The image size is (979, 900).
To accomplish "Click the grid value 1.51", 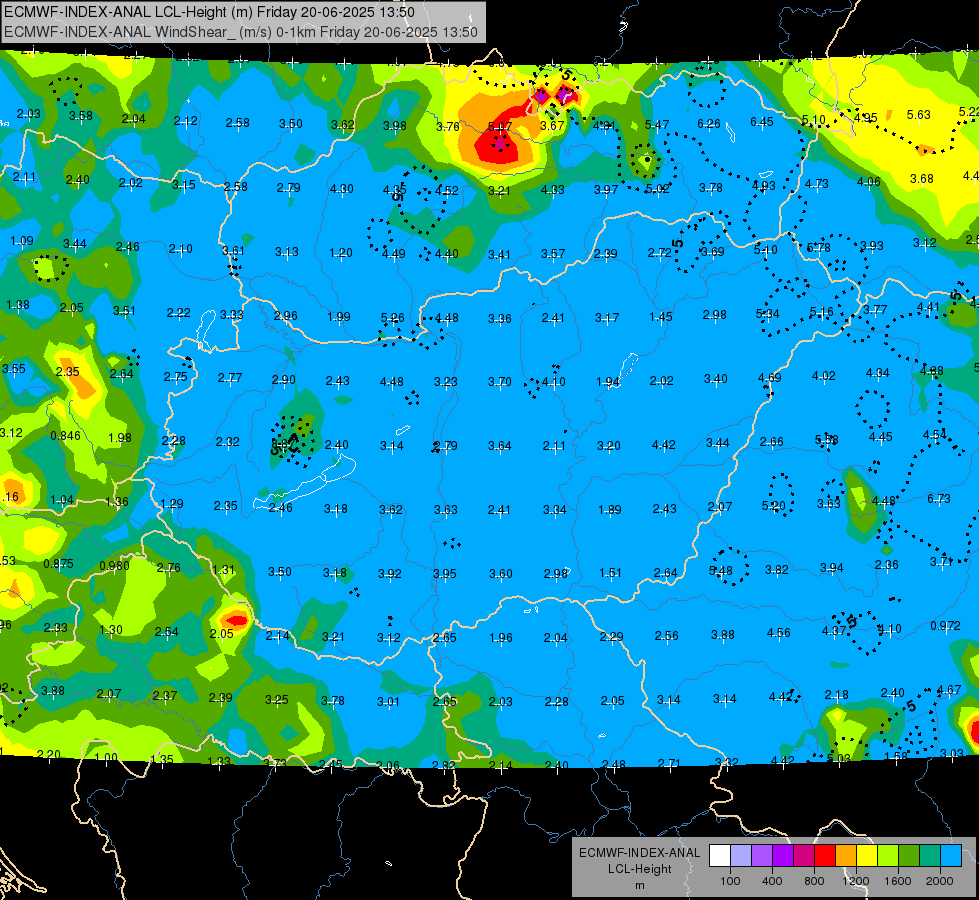I will point(610,573).
